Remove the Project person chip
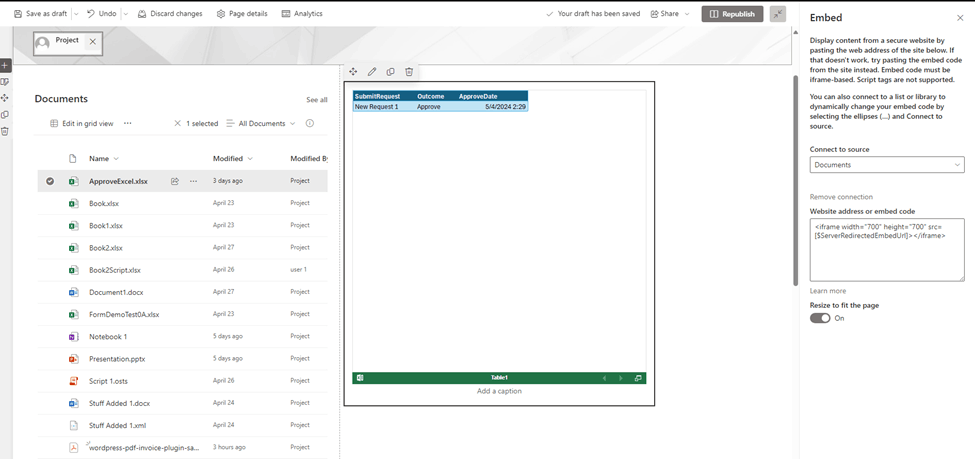 [x=93, y=42]
